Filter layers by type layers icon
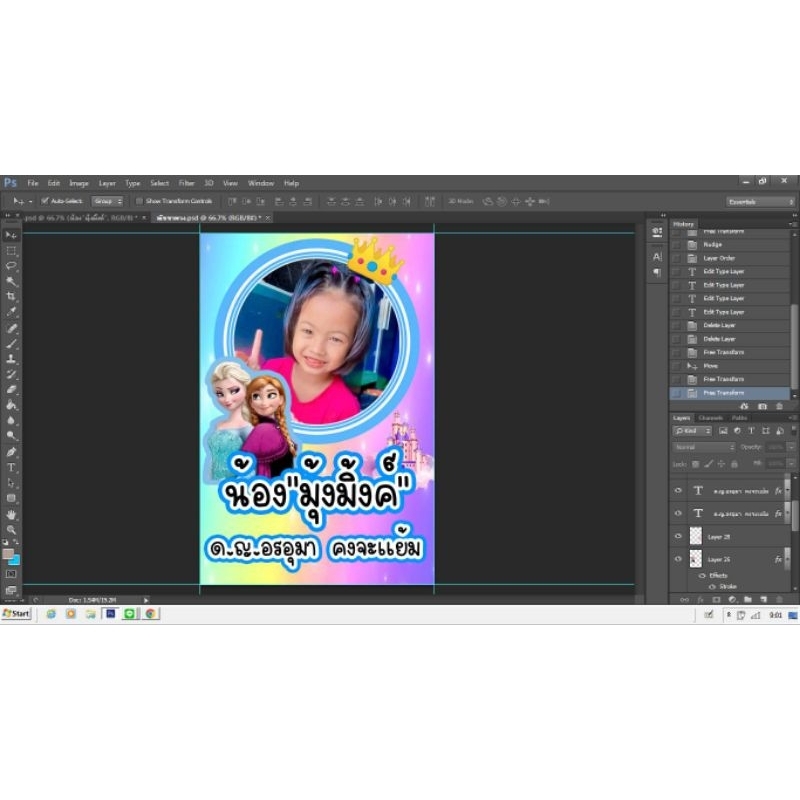800x800 pixels. tap(752, 431)
